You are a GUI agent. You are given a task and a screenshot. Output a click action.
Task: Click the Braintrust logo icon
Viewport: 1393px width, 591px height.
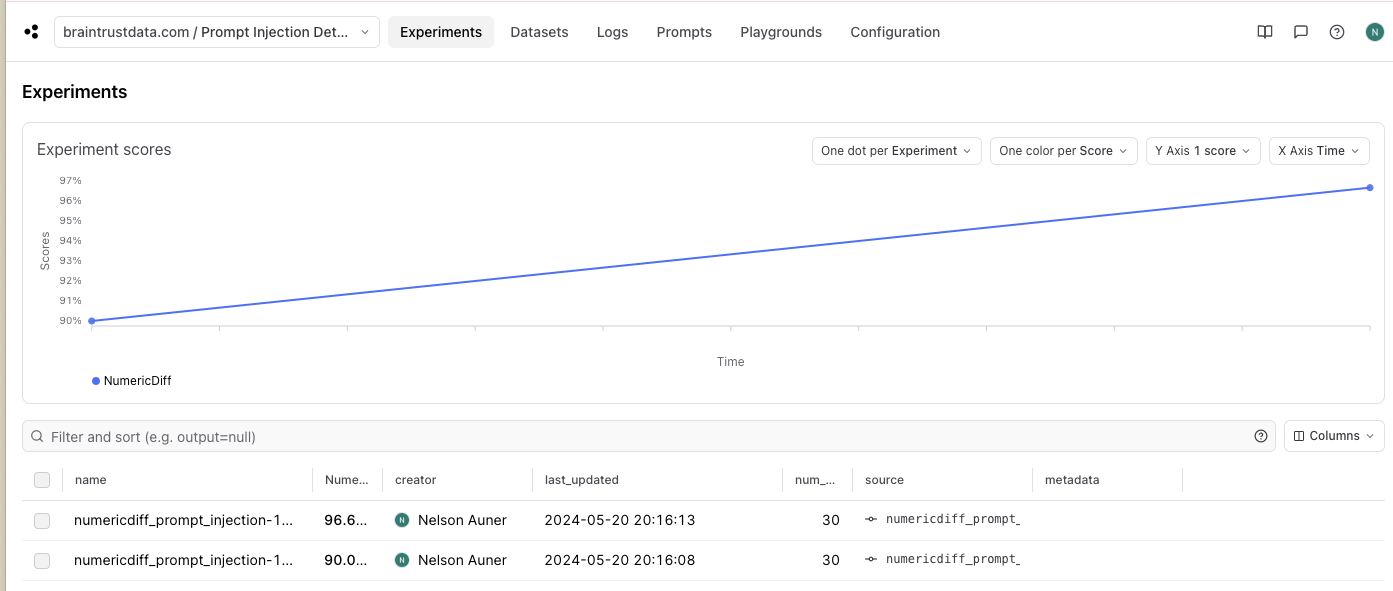click(31, 32)
